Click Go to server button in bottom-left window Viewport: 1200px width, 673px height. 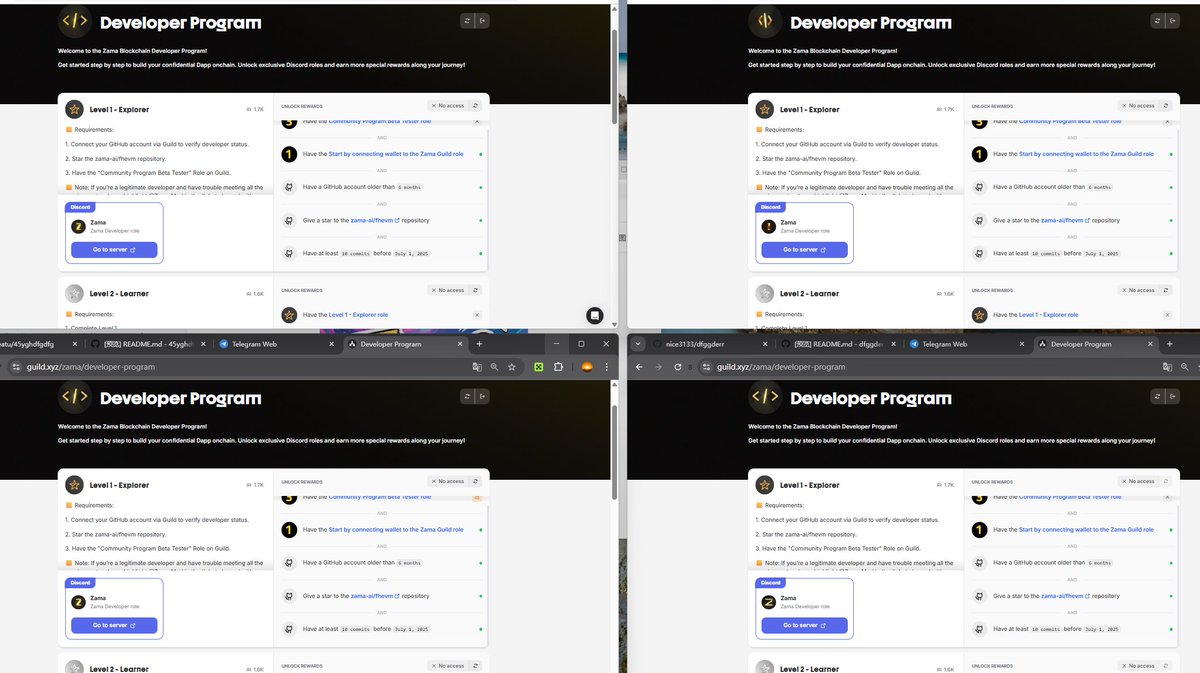point(114,625)
